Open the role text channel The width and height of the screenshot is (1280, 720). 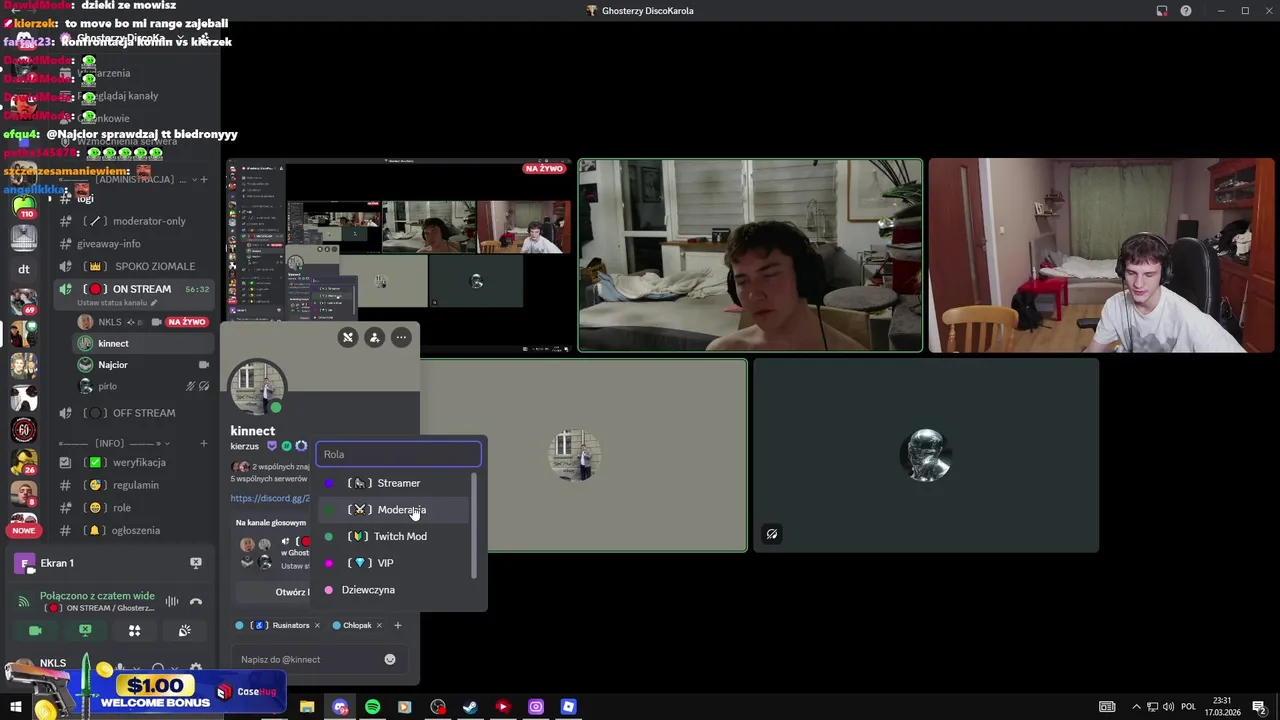point(135,508)
